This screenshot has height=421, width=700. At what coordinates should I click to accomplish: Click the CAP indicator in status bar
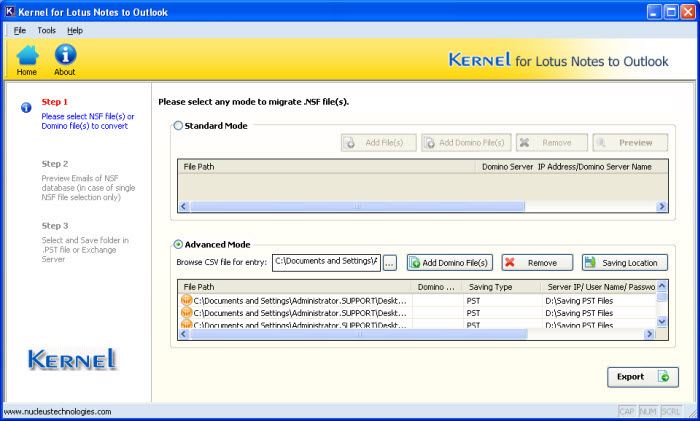tap(627, 411)
